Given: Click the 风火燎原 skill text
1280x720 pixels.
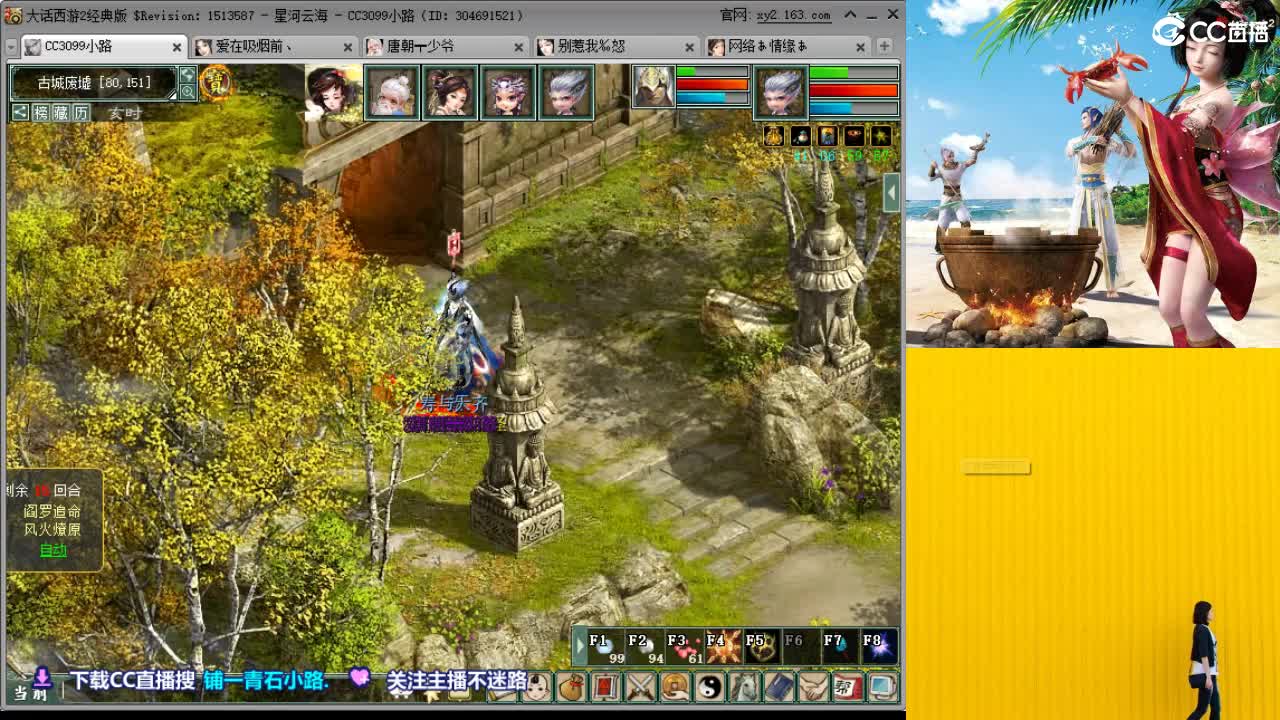Looking at the screenshot, I should coord(53,530).
